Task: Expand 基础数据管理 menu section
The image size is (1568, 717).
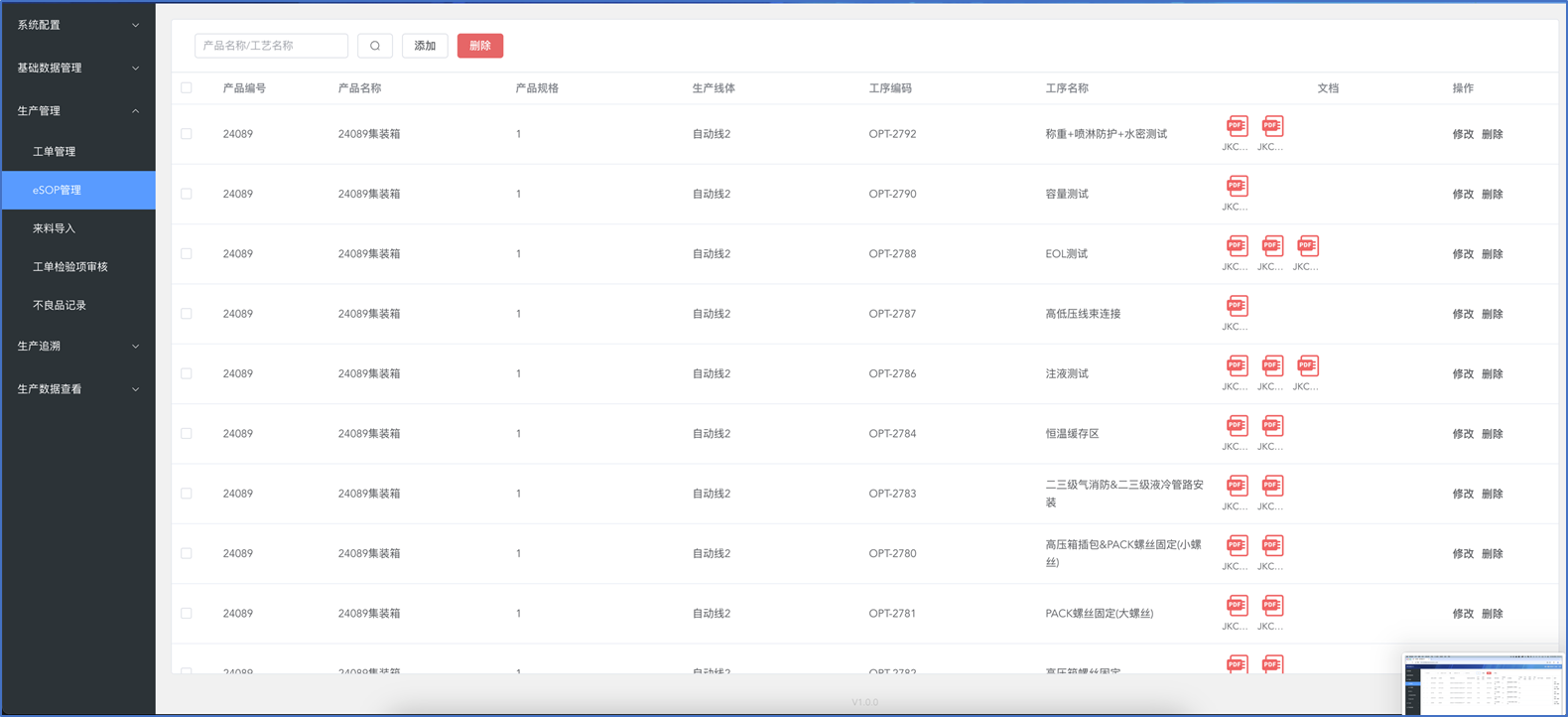Action: [x=77, y=68]
